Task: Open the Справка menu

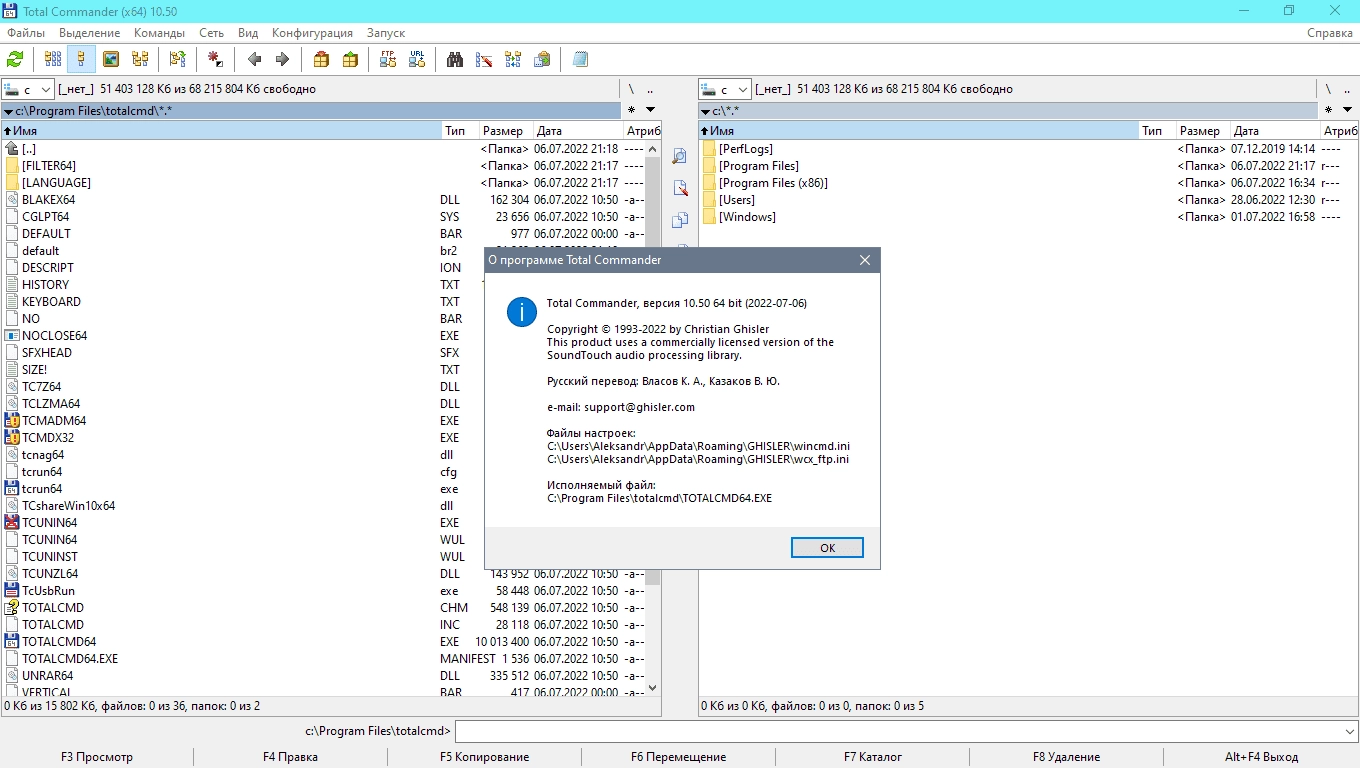Action: tap(1330, 33)
